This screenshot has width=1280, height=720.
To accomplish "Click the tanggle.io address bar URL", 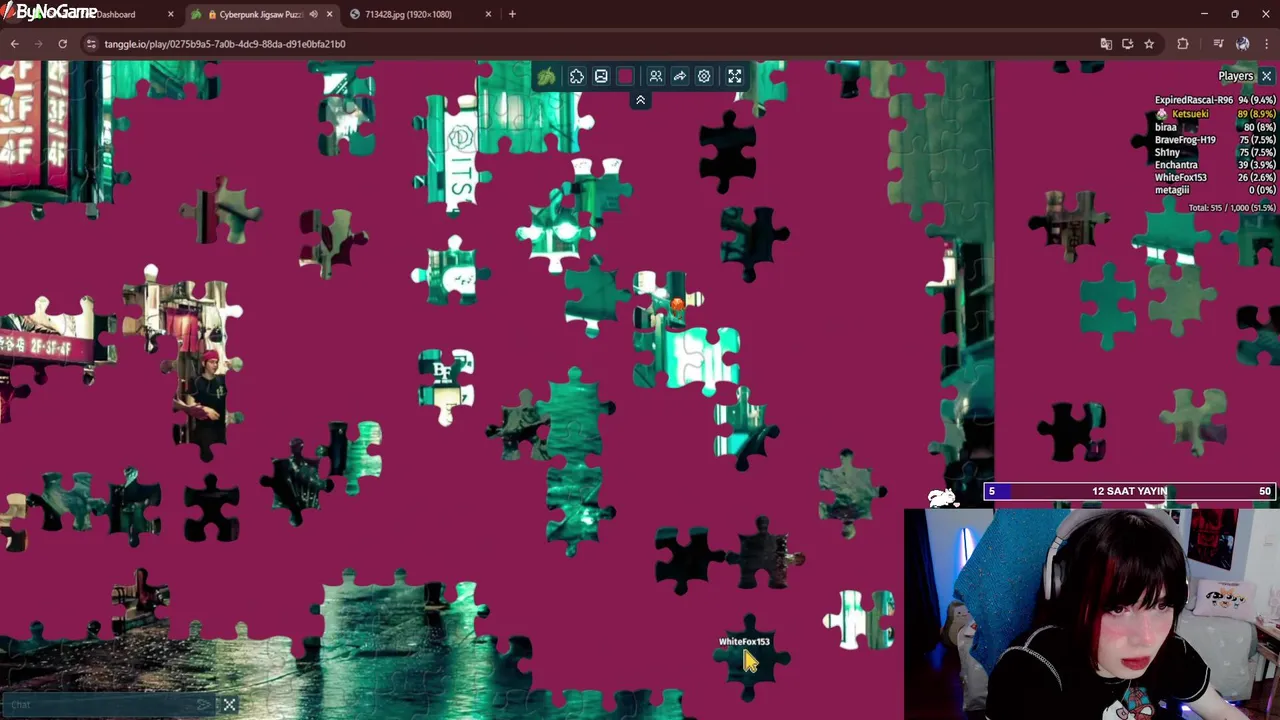I will pyautogui.click(x=225, y=44).
